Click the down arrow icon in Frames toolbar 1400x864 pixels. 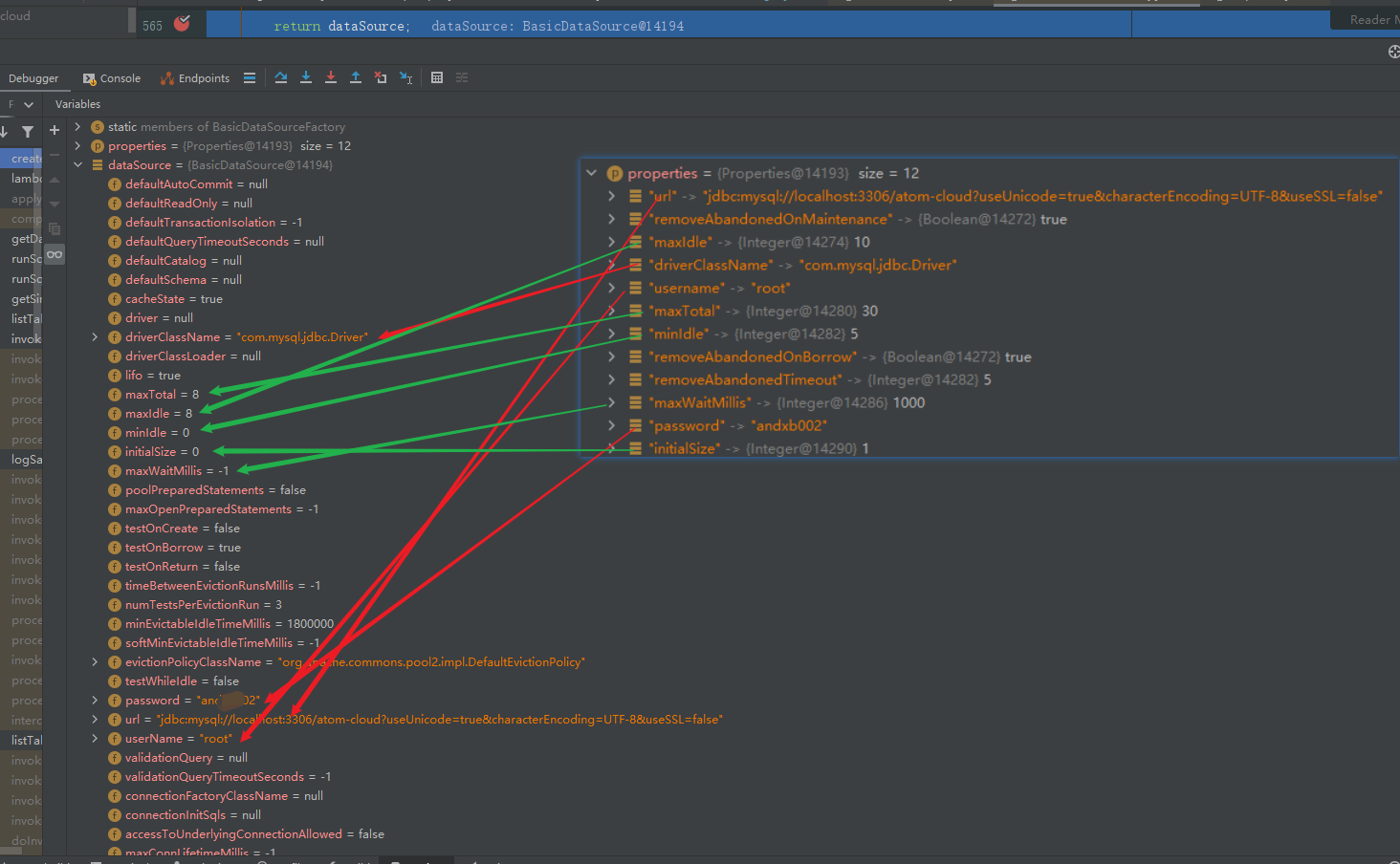point(5,131)
